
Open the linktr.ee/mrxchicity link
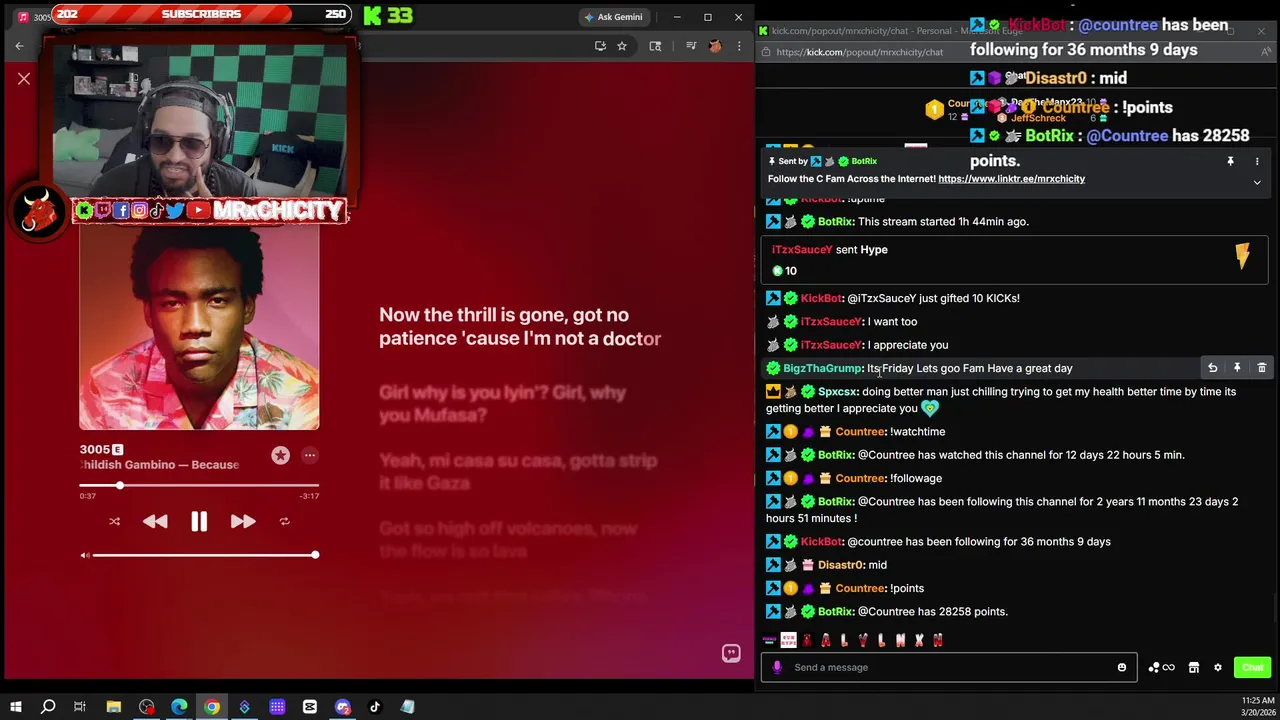(x=1011, y=179)
